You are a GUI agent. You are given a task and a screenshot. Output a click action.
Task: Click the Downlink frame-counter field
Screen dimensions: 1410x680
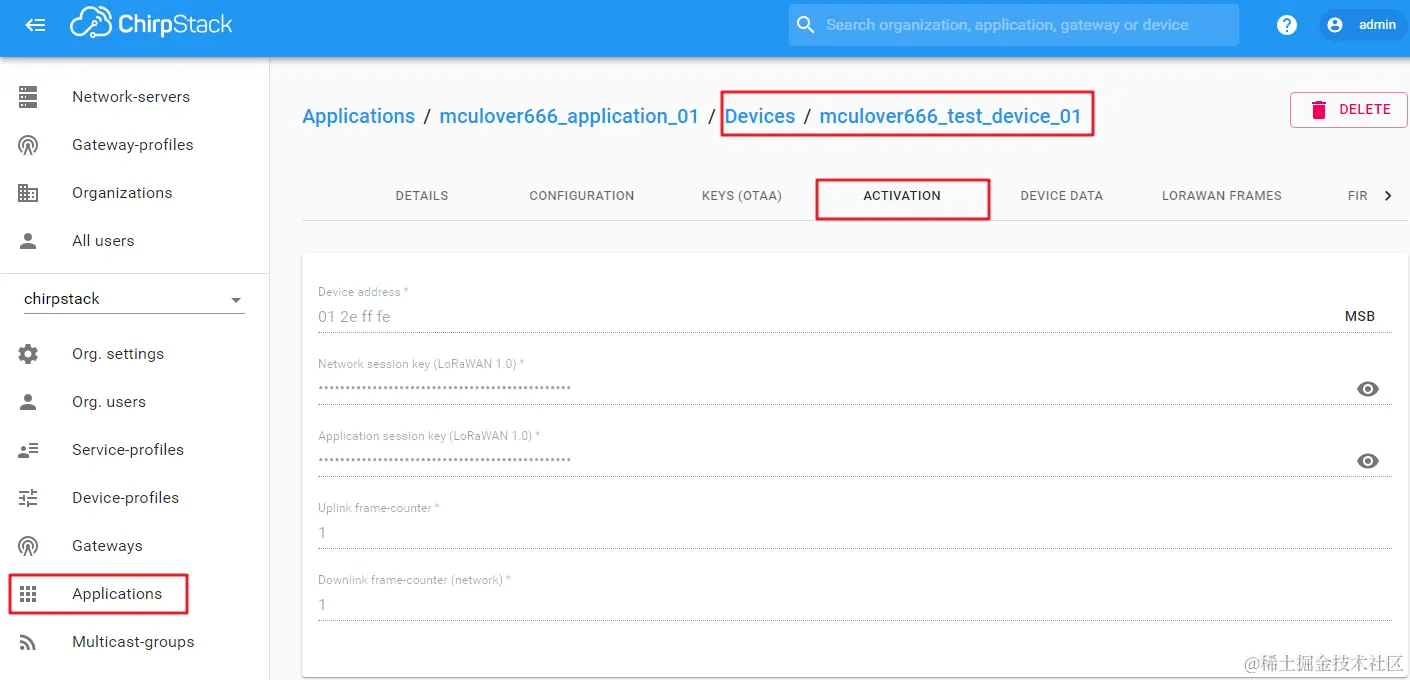[855, 604]
